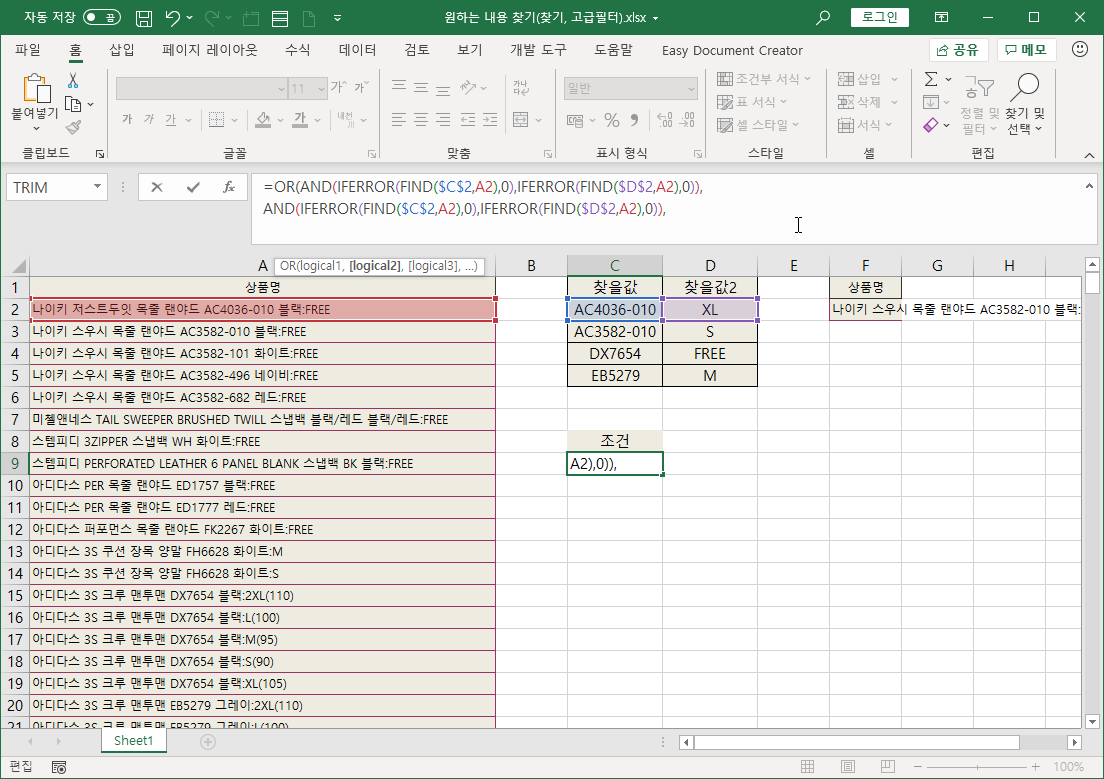1104x779 pixels.
Task: Open the cells 서식 format menu
Action: click(x=864, y=125)
